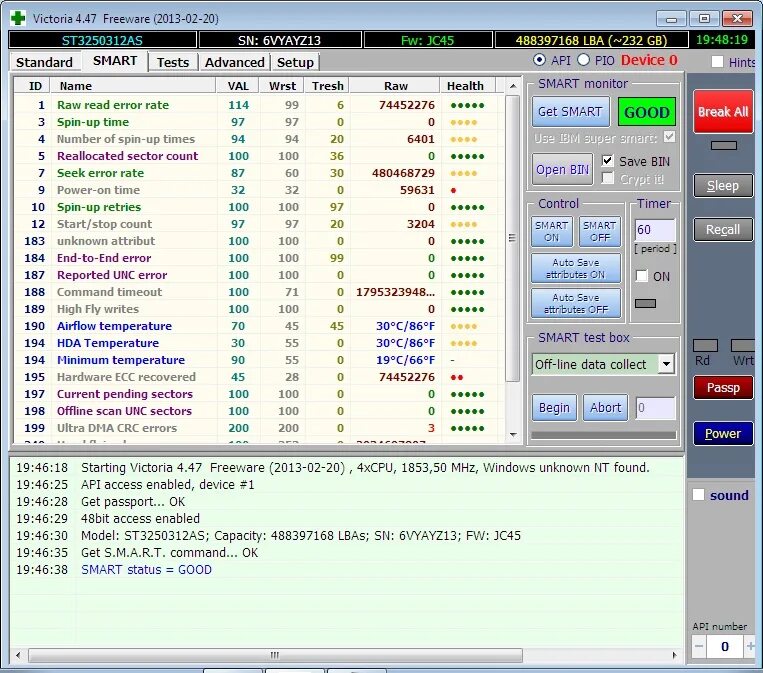Click the Recall button
The width and height of the screenshot is (763, 673).
tap(723, 229)
